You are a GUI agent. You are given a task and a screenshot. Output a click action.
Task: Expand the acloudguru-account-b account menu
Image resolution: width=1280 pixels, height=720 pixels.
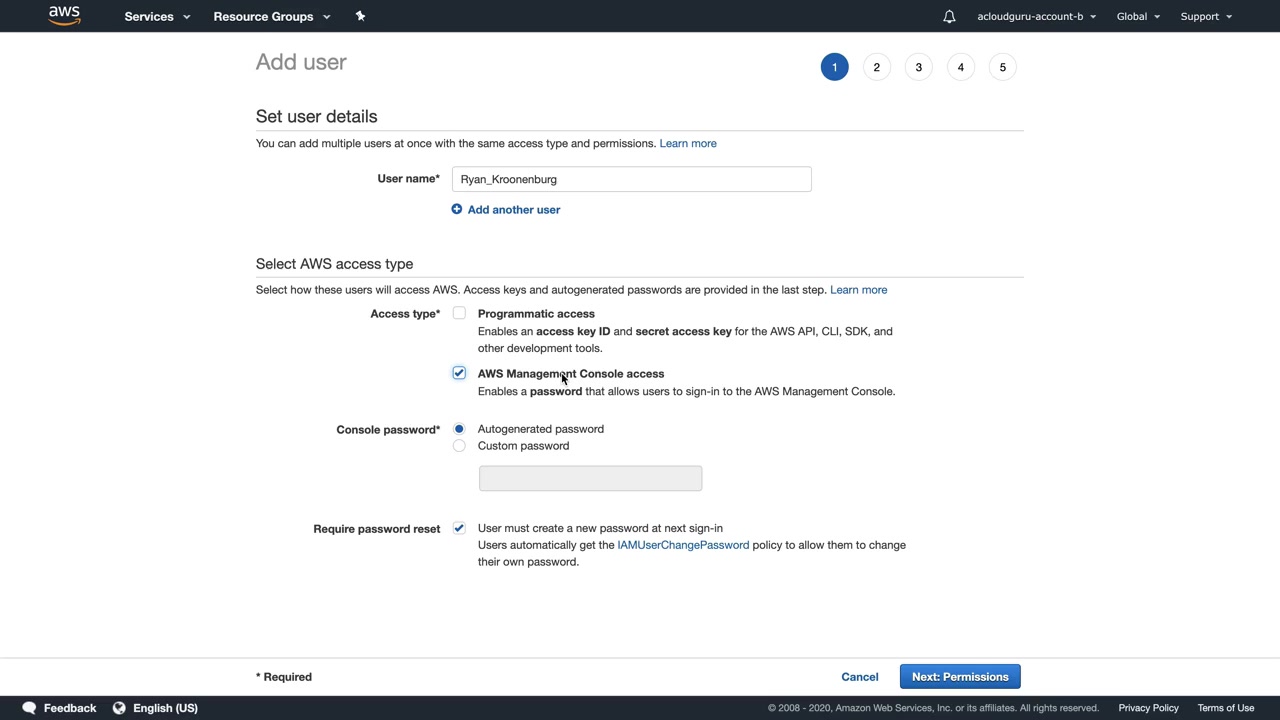pyautogui.click(x=1036, y=16)
